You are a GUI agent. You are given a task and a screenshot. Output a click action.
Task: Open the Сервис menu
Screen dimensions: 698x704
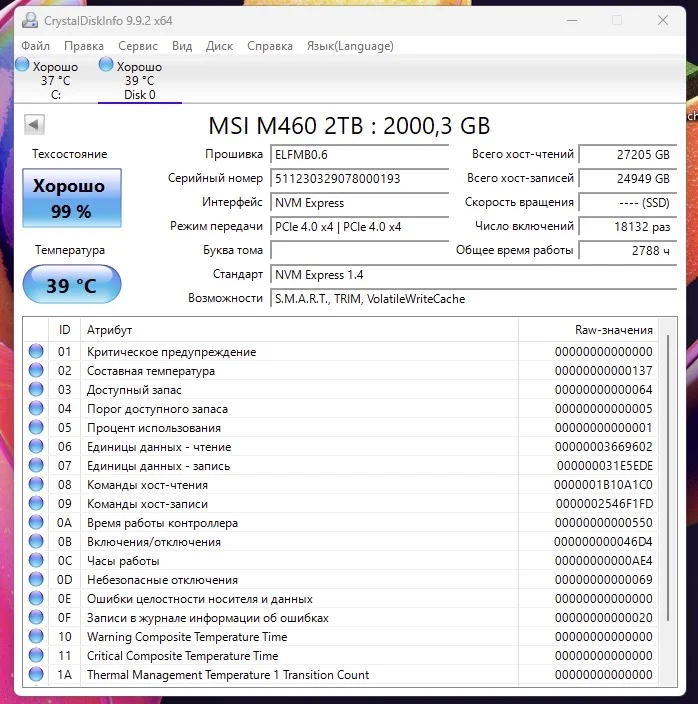click(x=138, y=46)
